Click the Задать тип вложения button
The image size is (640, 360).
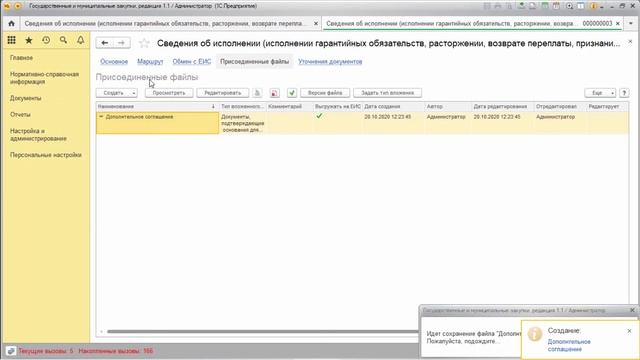pyautogui.click(x=387, y=93)
